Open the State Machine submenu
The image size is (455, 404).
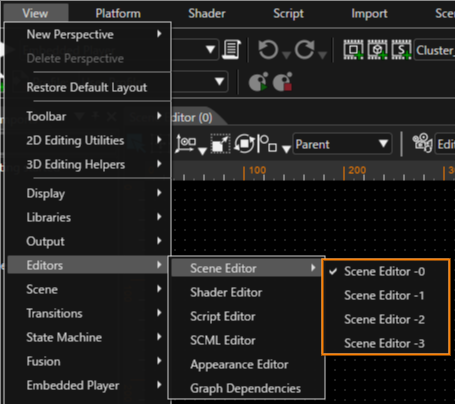point(89,337)
